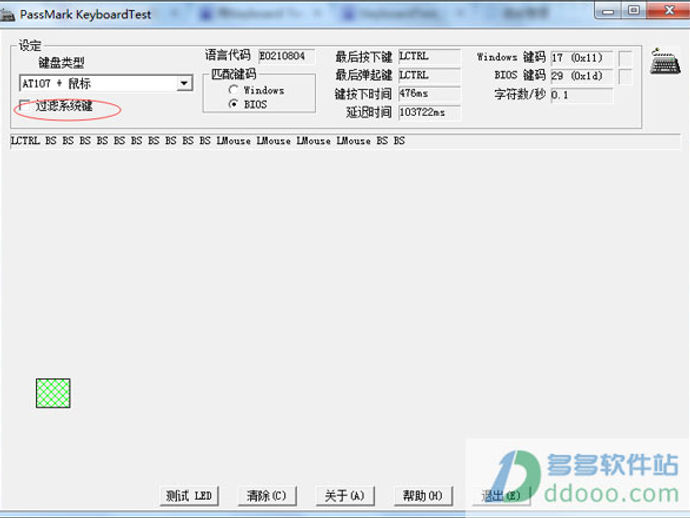Select the Windows radio button under 匹配键码

(x=234, y=90)
